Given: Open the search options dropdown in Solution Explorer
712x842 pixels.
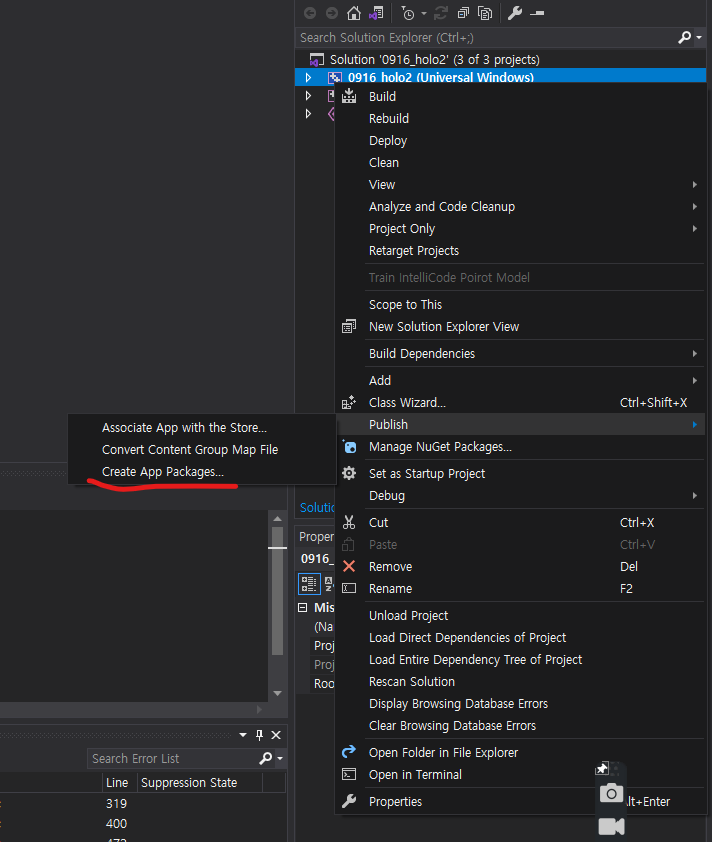Looking at the screenshot, I should tap(699, 38).
